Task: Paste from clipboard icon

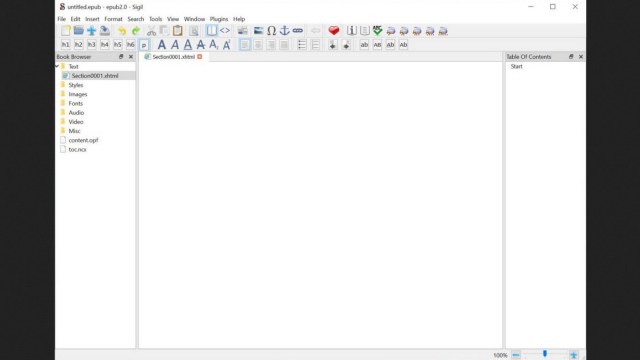Action: coord(178,31)
